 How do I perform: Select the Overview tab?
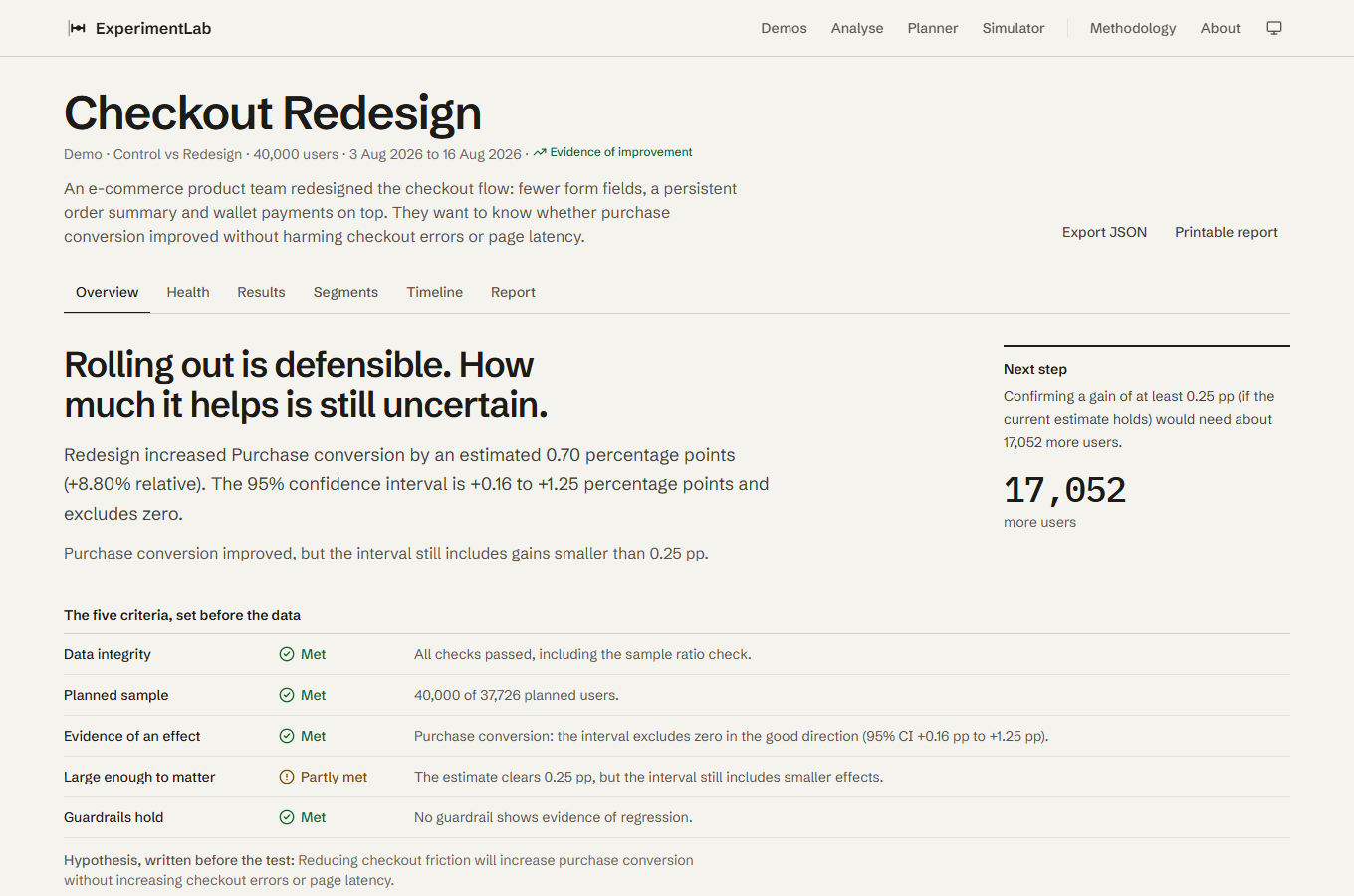[107, 292]
